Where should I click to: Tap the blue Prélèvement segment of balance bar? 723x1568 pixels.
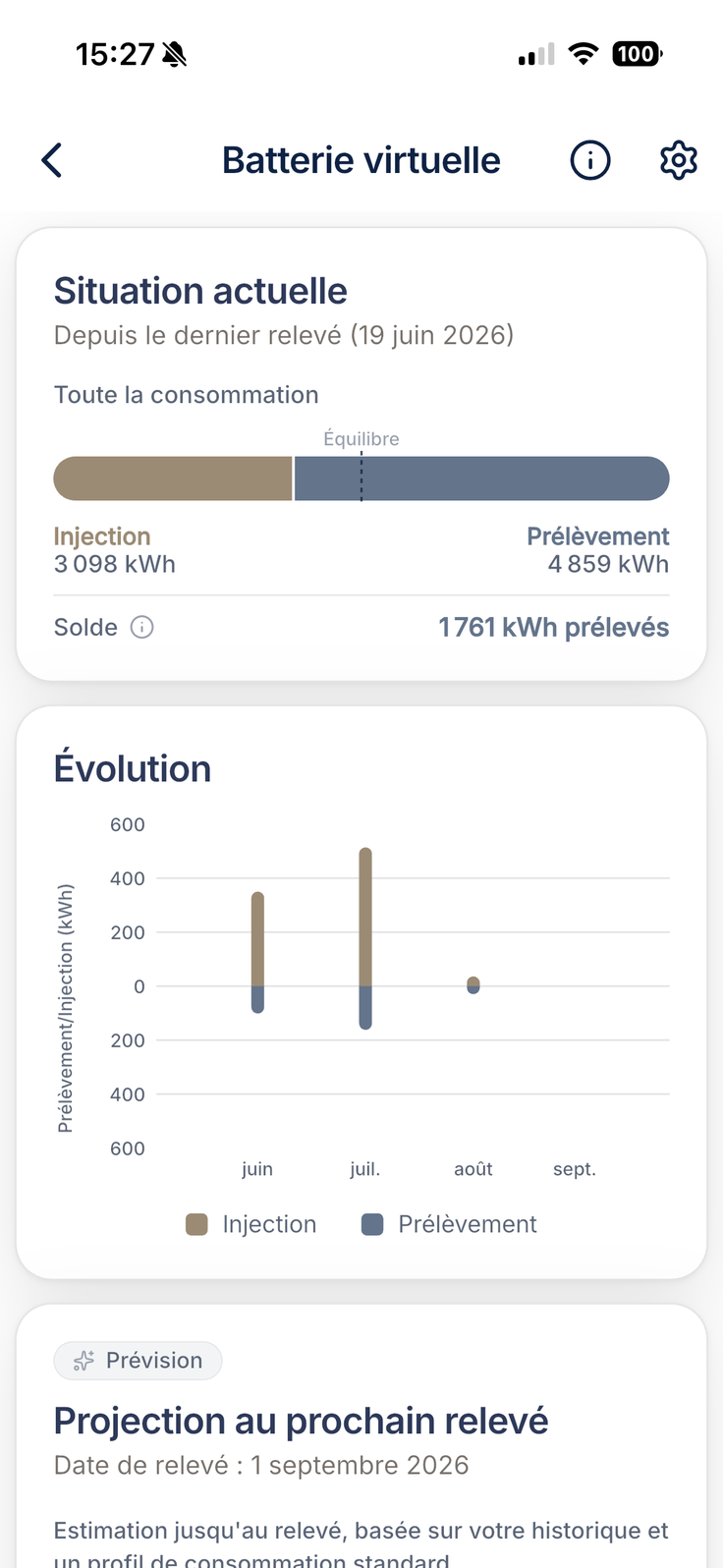[x=482, y=478]
